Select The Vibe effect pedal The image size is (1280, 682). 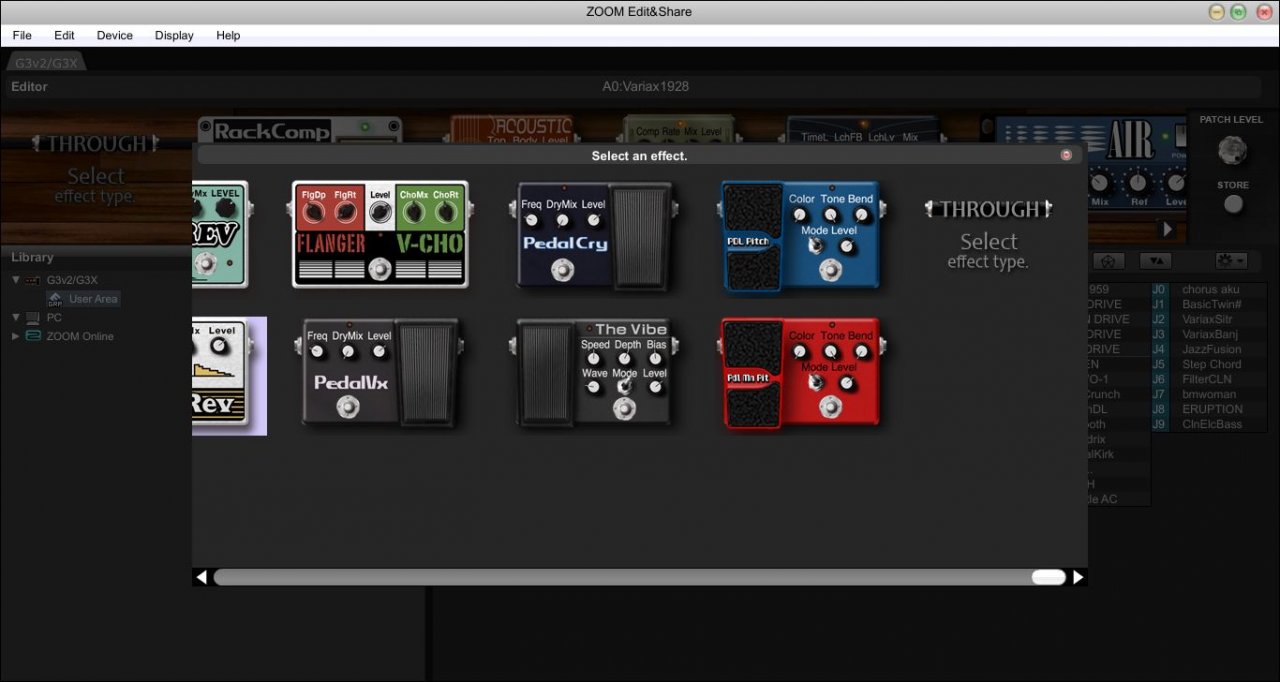595,373
